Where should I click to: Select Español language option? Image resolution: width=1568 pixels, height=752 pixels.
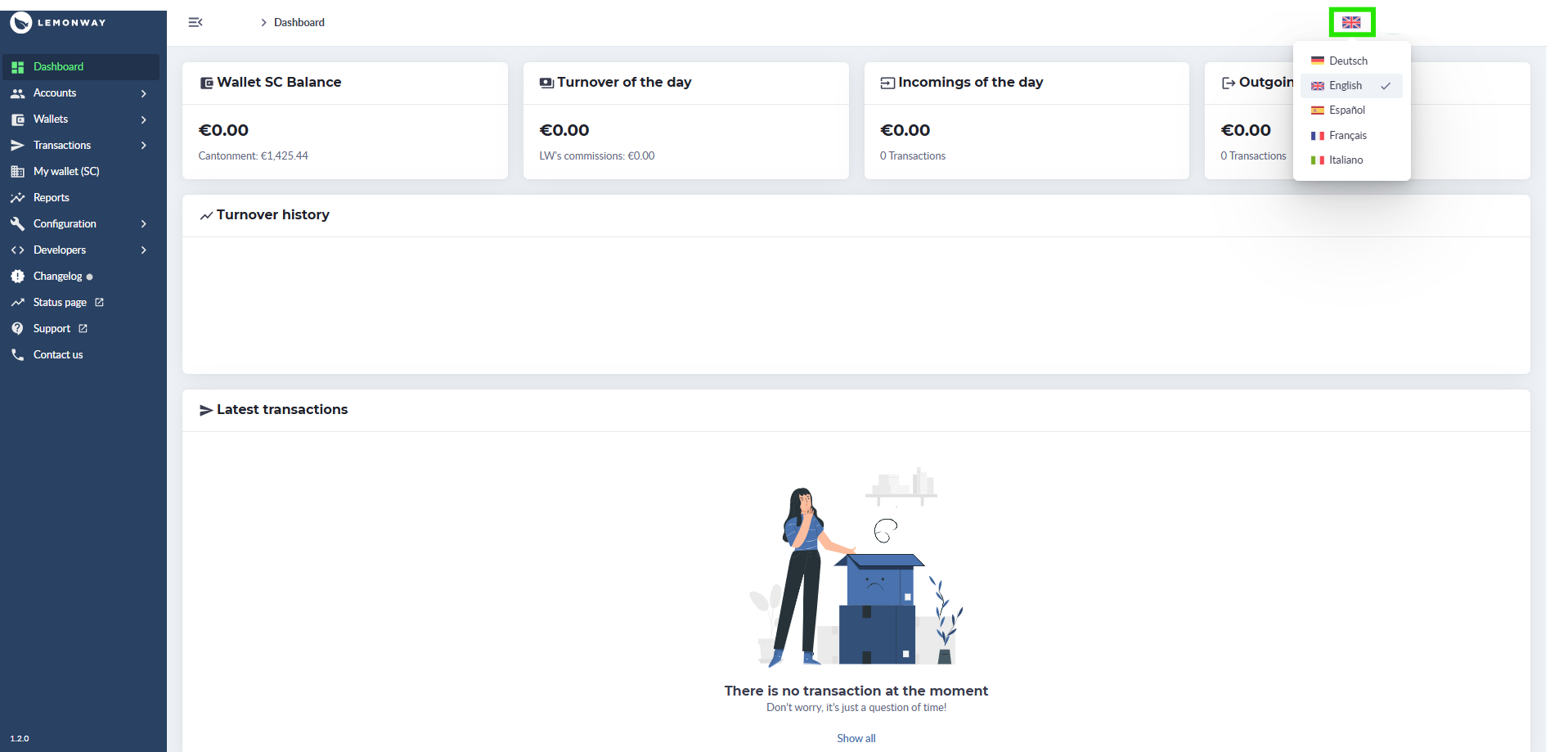tap(1351, 110)
